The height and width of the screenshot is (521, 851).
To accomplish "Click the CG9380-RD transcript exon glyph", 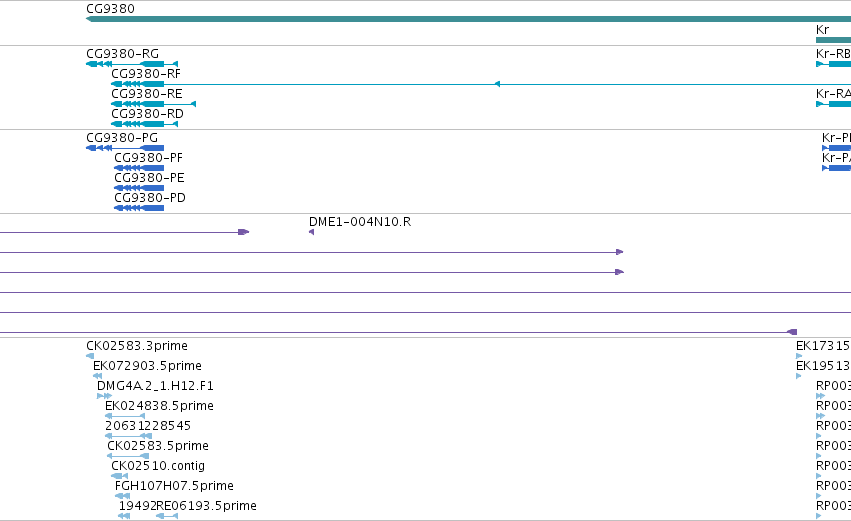I will (144, 124).
